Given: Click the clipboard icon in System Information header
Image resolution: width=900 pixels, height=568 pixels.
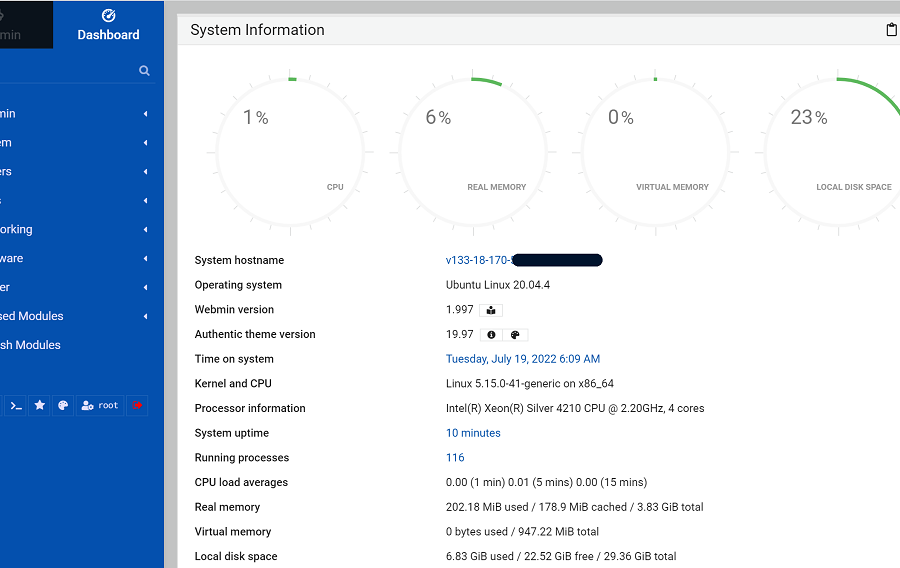Looking at the screenshot, I should 891,30.
